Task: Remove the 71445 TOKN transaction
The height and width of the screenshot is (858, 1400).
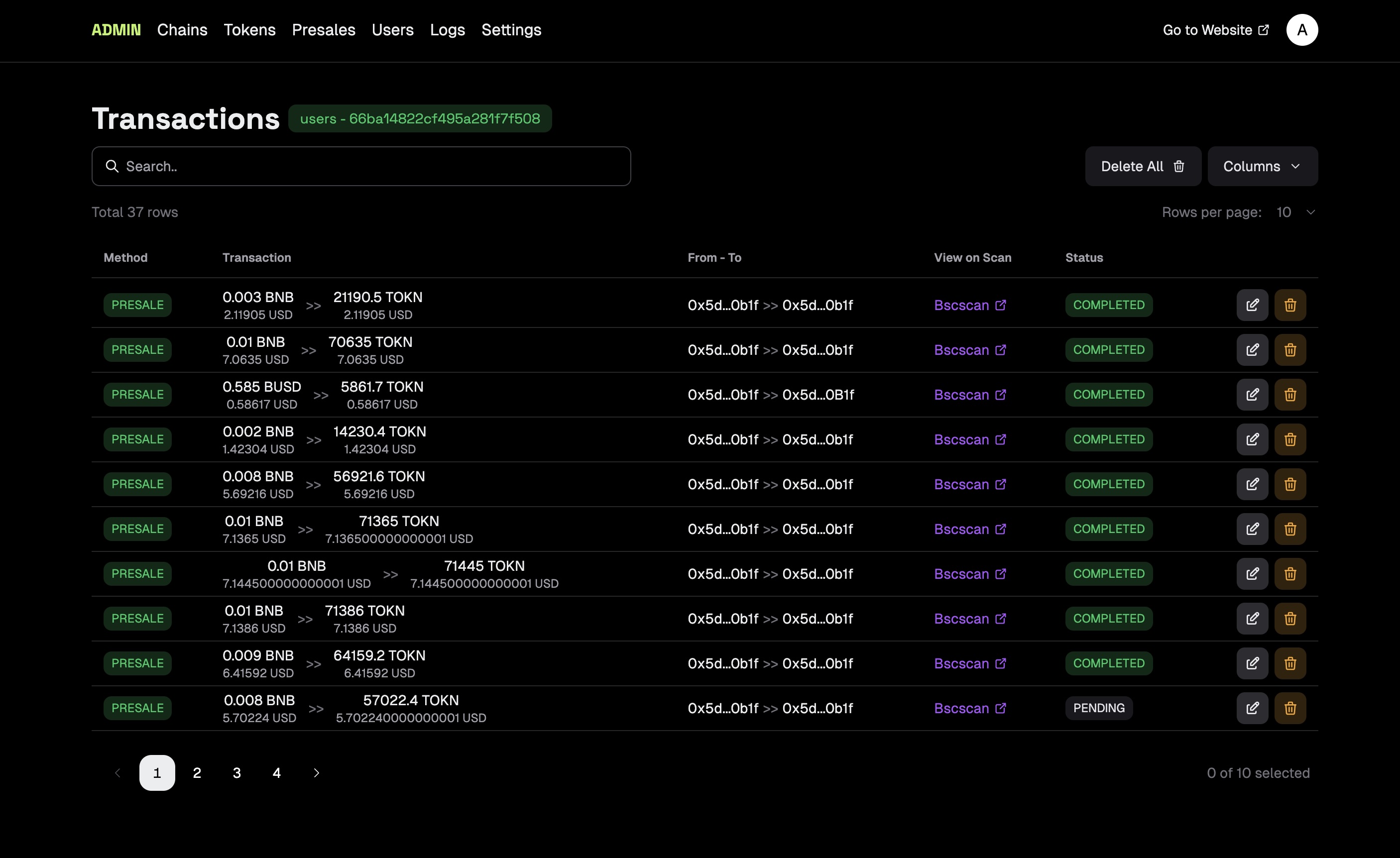Action: pos(1290,573)
